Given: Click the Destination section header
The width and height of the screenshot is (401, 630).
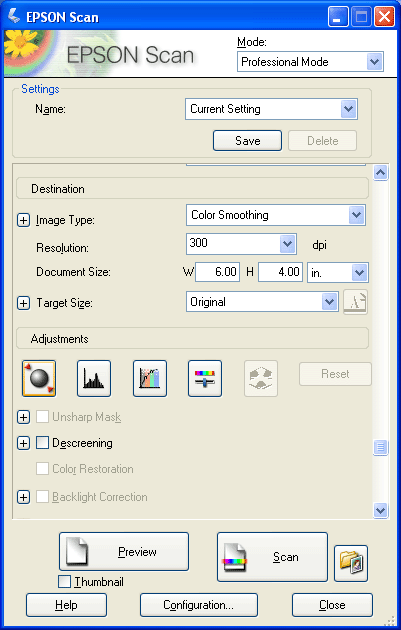Looking at the screenshot, I should 192,188.
